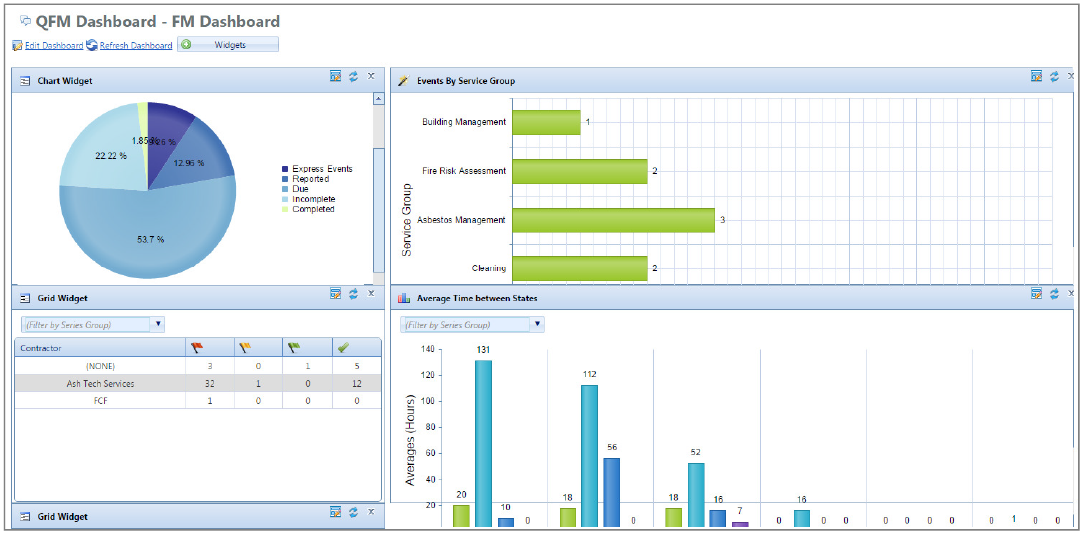Screen dimensions: 1086x536
Task: Click the Average Time between States chart icon
Action: pyautogui.click(x=404, y=298)
